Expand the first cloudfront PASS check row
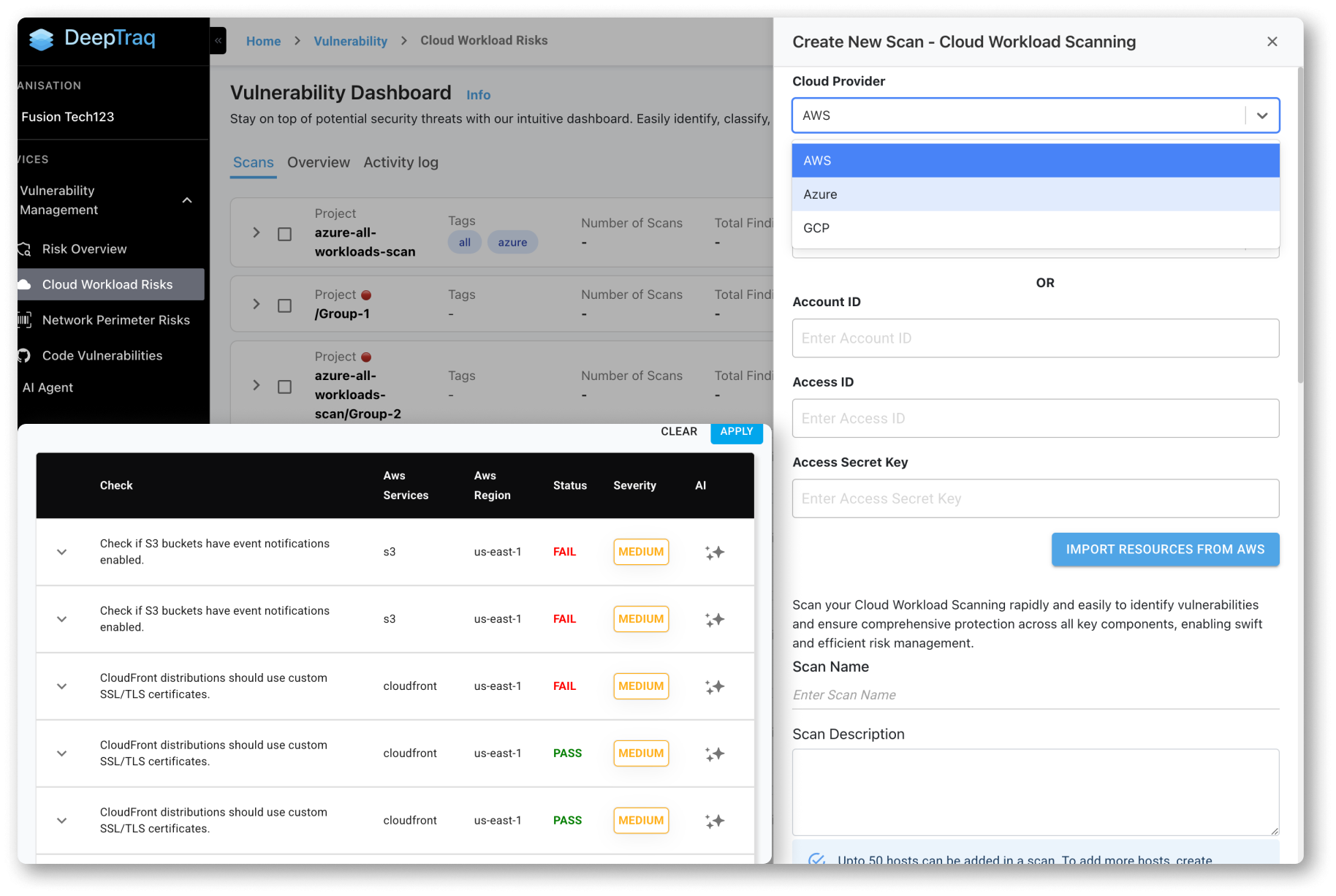 click(x=62, y=754)
